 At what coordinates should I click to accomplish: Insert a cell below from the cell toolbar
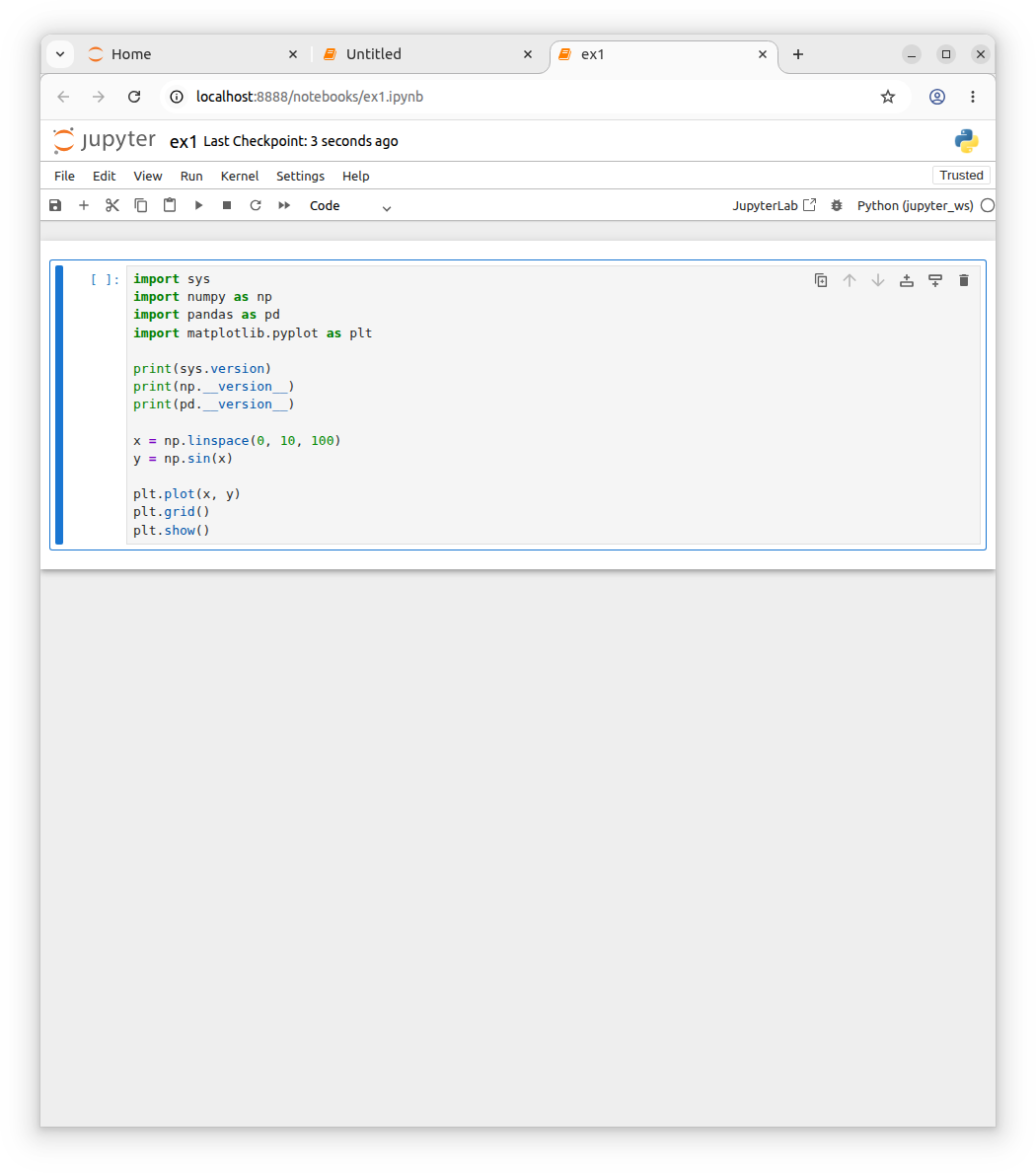tap(935, 280)
